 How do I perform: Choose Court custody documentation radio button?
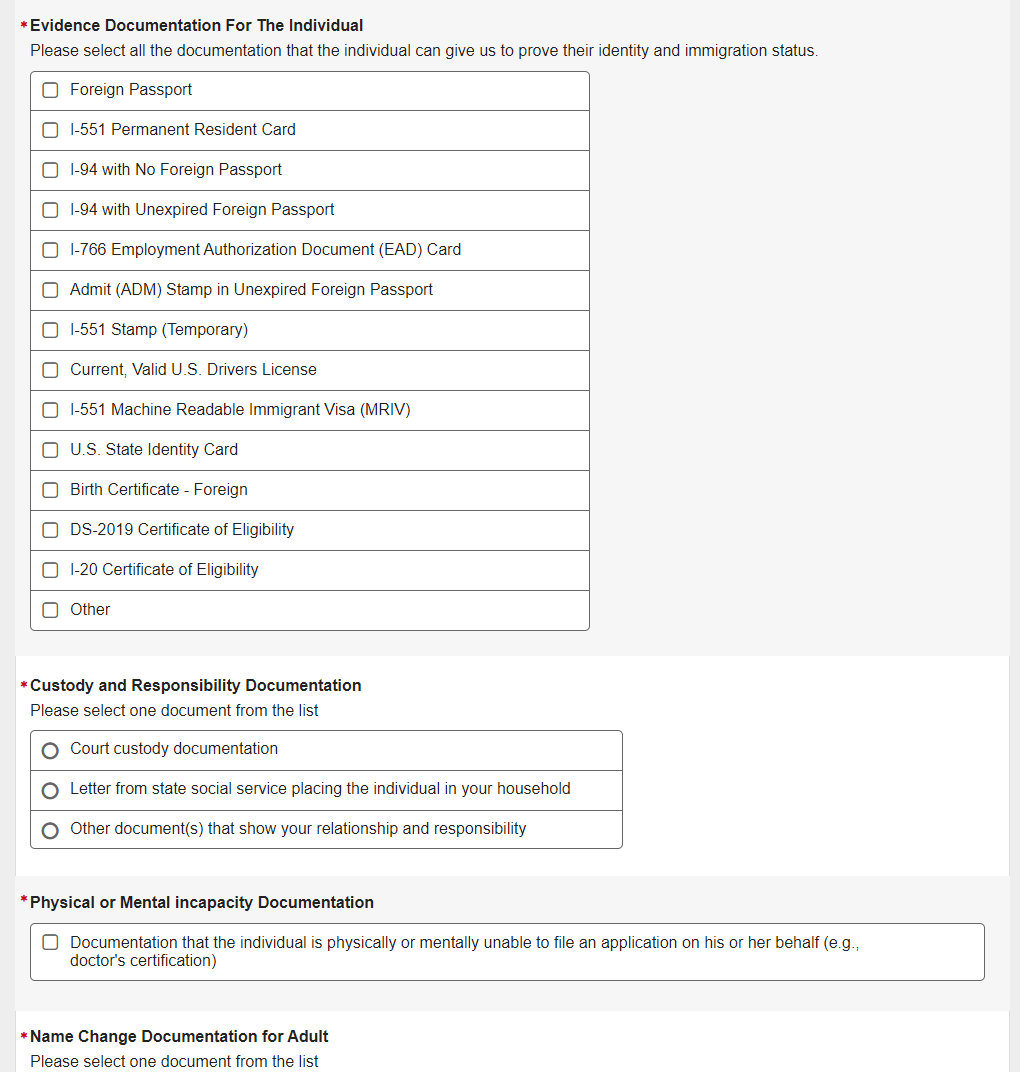50,750
